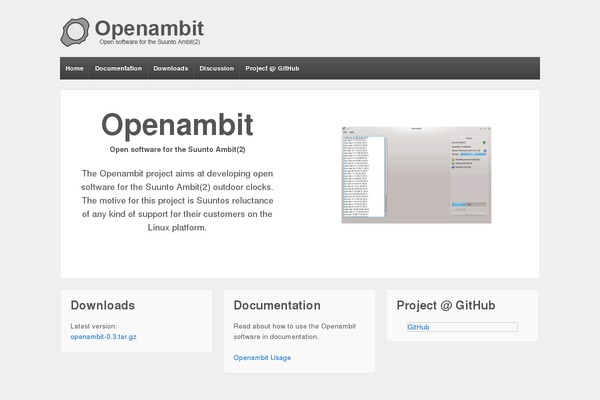Screen dimensions: 600x400
Task: Open the Openambit application screenshot thumbnail
Action: point(416,174)
